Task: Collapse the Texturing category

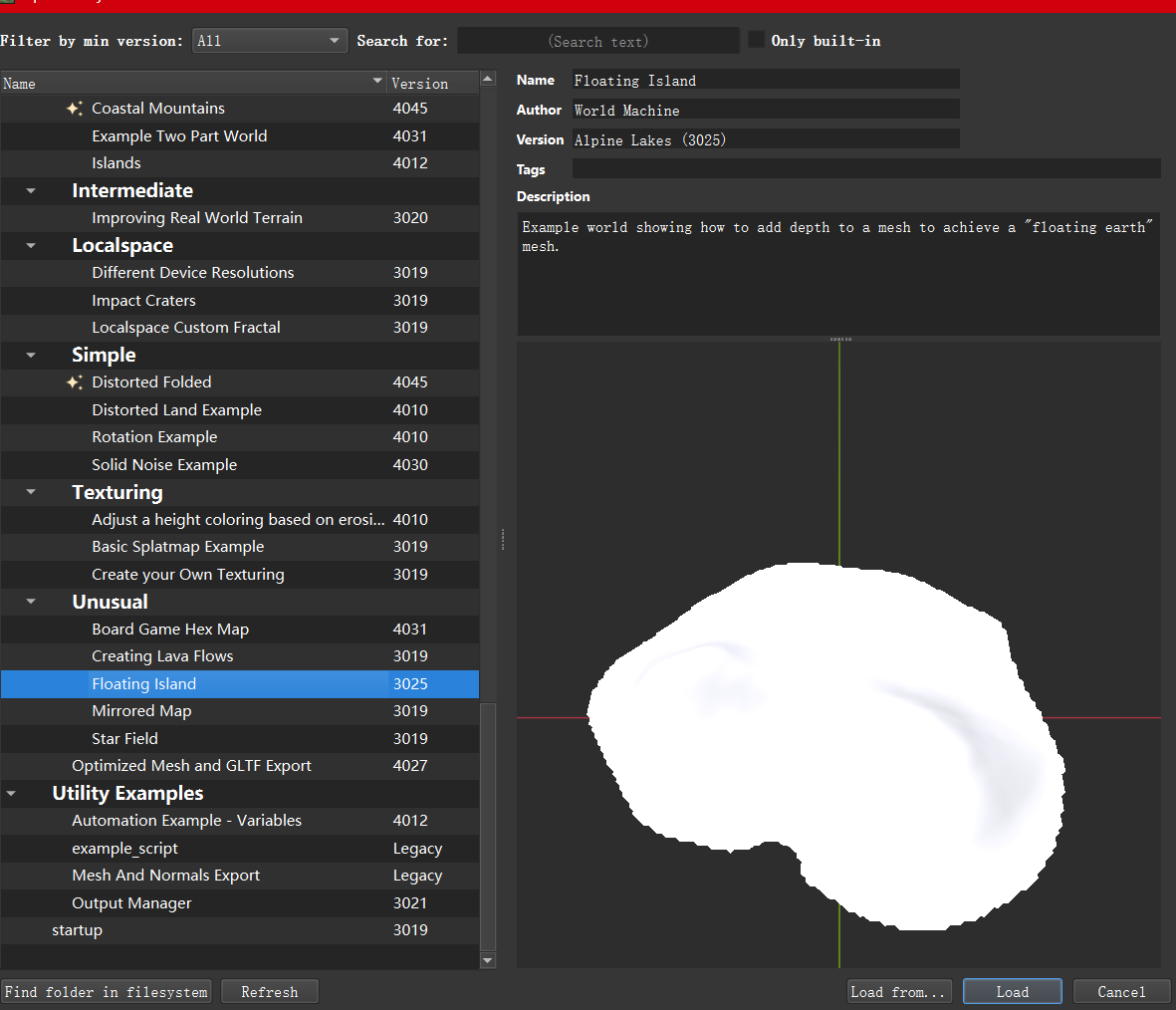Action: (x=31, y=492)
